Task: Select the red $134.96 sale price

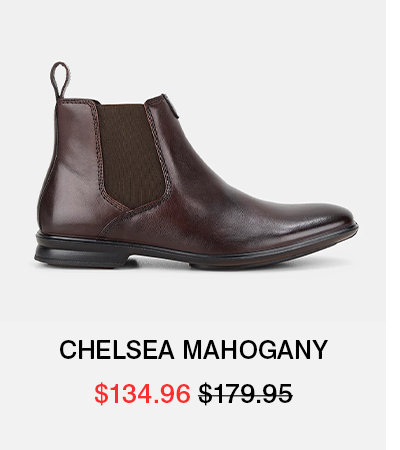Action: coord(142,394)
